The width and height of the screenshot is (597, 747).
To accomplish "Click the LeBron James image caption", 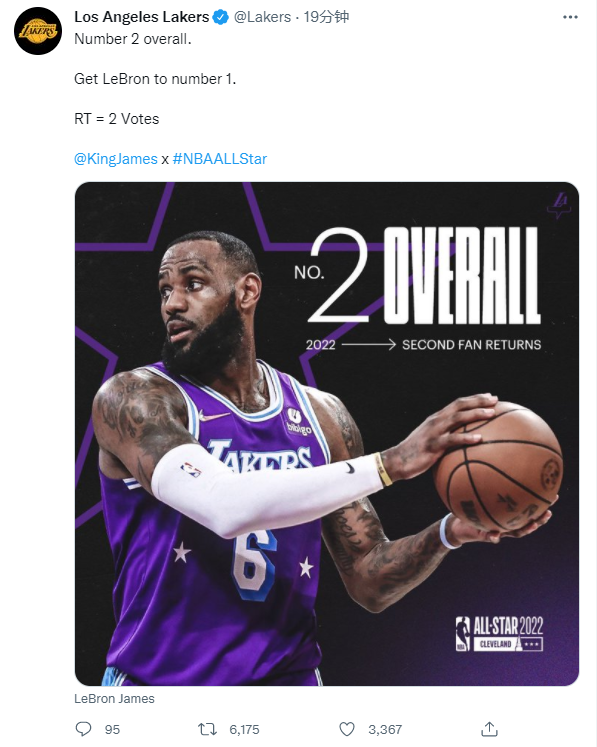I will coord(114,698).
